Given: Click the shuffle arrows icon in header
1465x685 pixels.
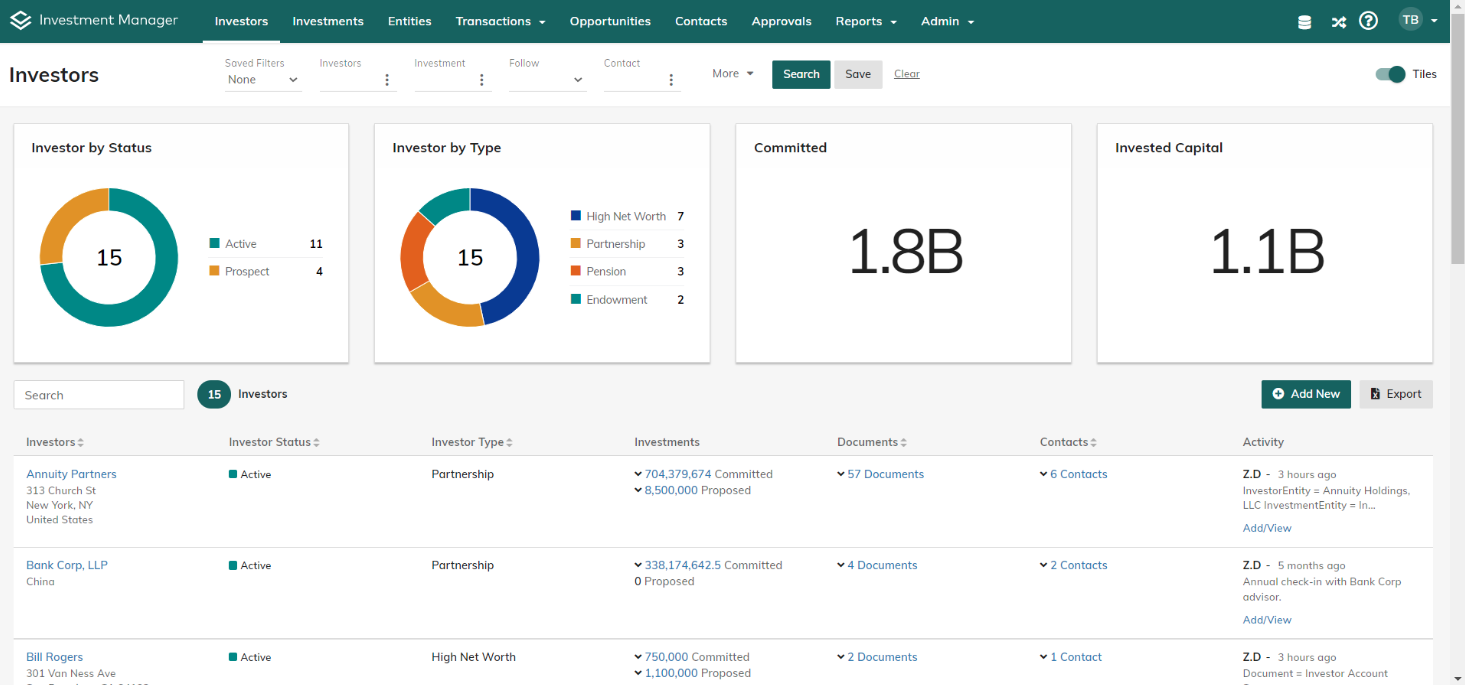Looking at the screenshot, I should point(1338,22).
